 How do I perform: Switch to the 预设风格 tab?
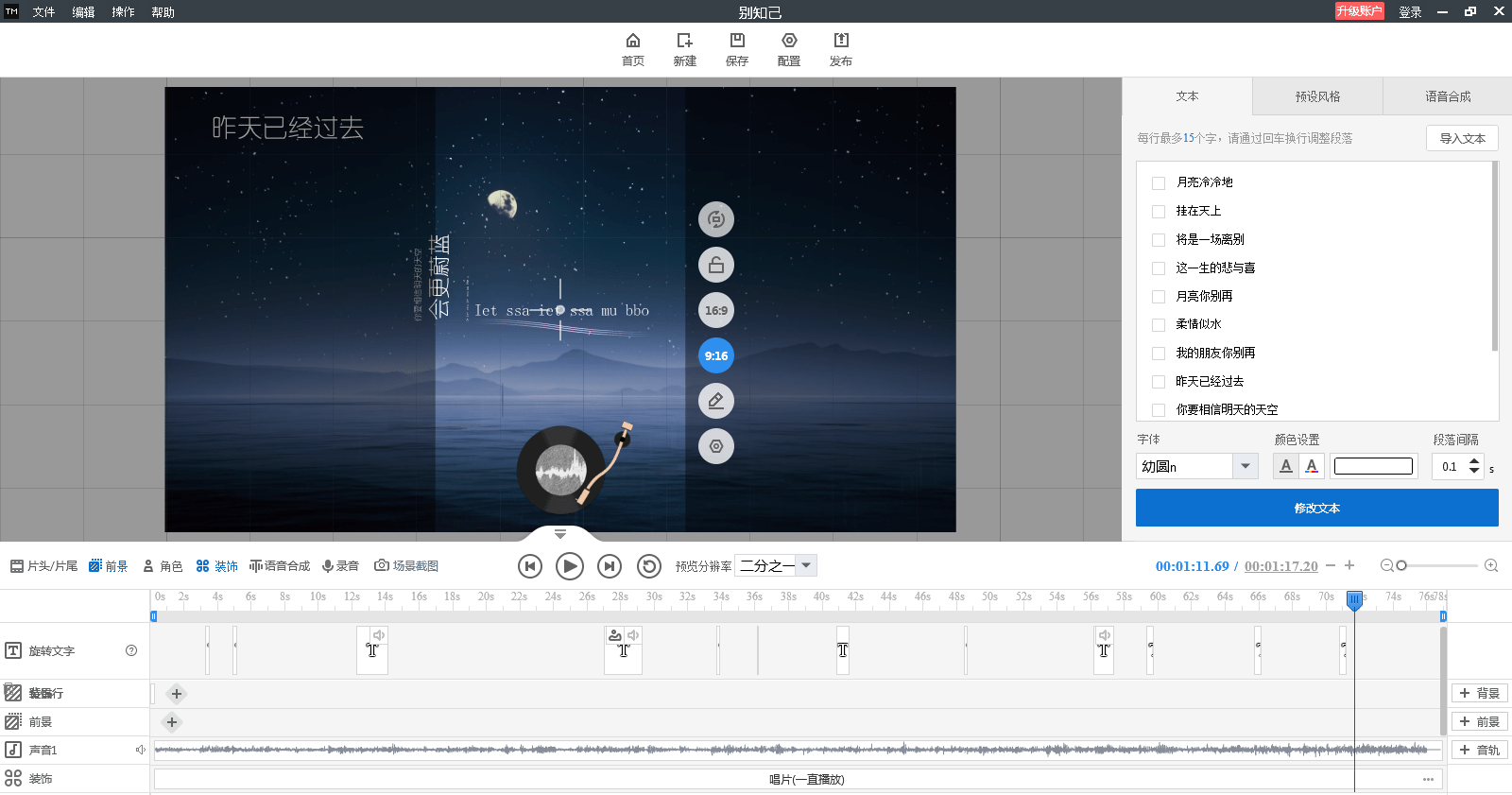coord(1317,96)
